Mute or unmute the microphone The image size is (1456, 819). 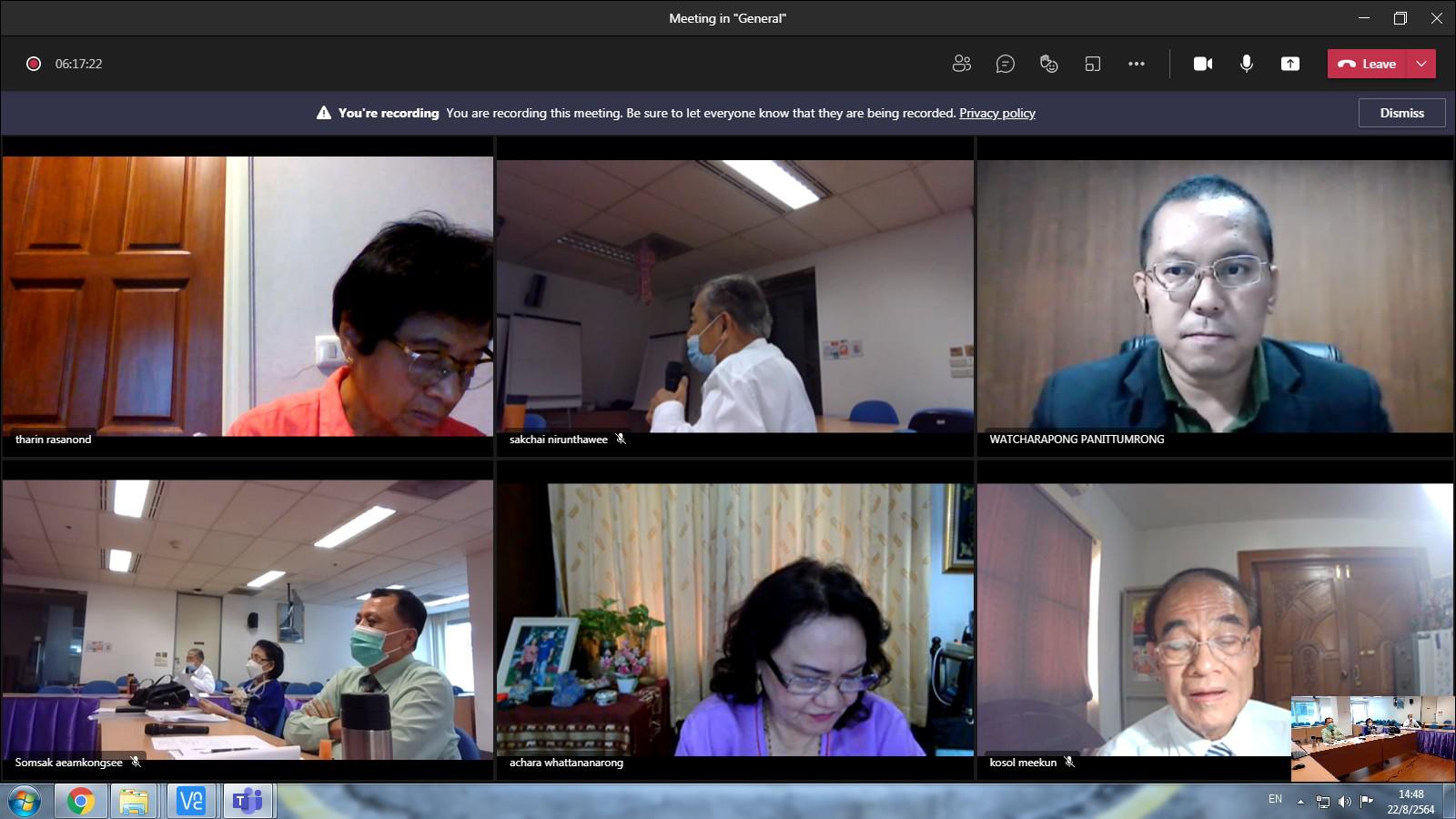coord(1247,64)
